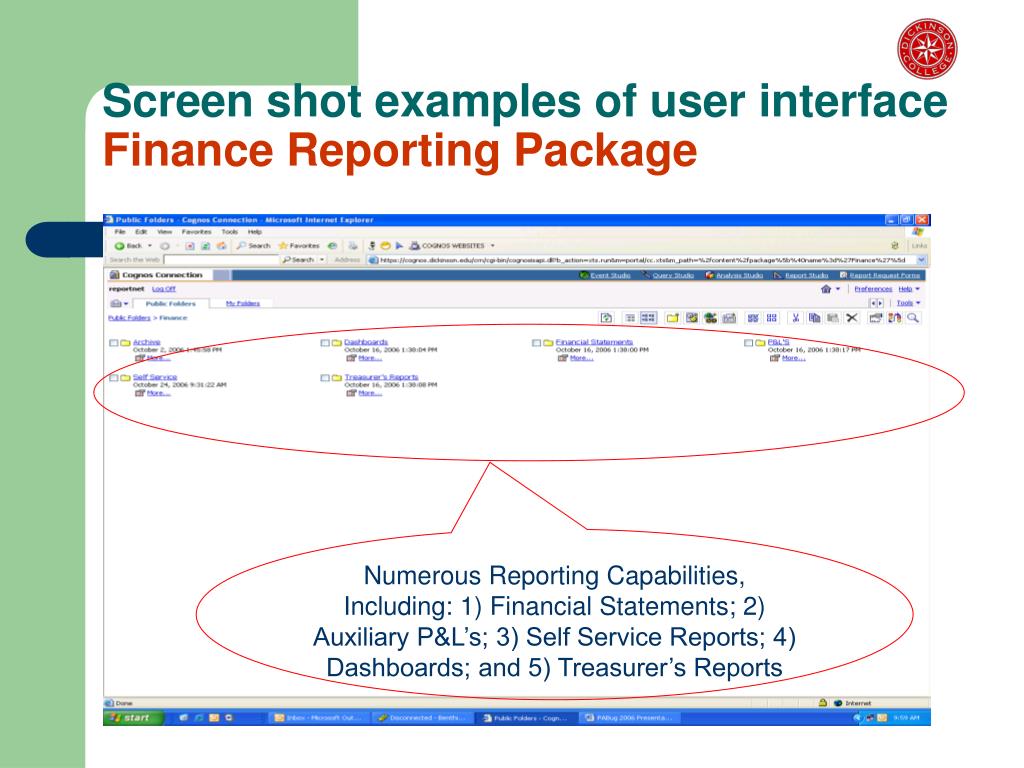Check the Self Service folder checkbox
The image size is (1024, 768).
[x=114, y=377]
